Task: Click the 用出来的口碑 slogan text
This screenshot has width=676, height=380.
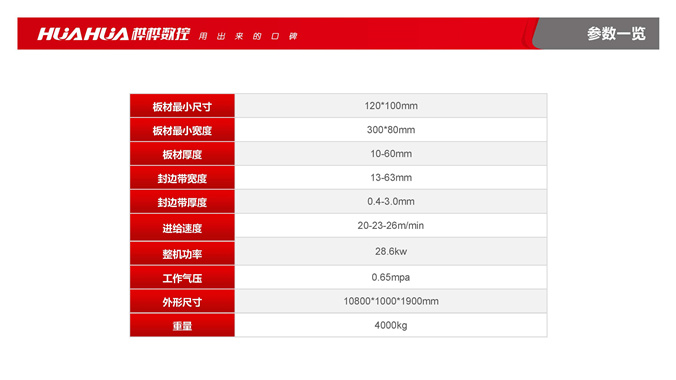Action: (248, 36)
